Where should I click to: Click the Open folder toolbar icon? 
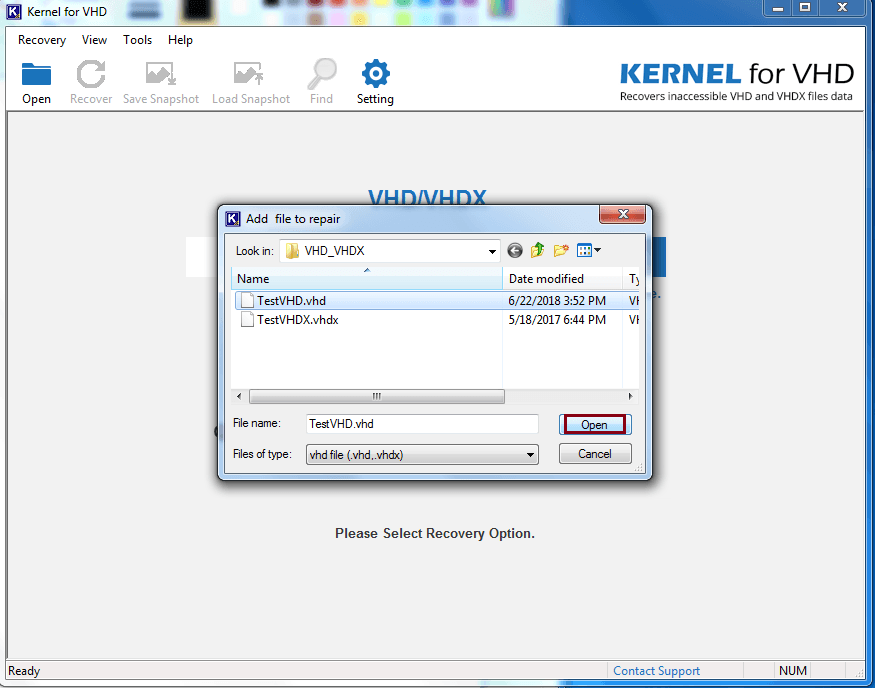pyautogui.click(x=36, y=74)
